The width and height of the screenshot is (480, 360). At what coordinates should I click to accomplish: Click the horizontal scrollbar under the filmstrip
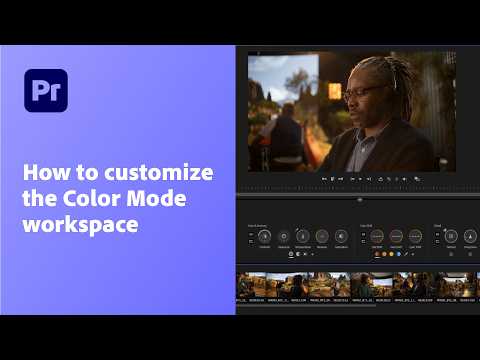click(x=306, y=305)
